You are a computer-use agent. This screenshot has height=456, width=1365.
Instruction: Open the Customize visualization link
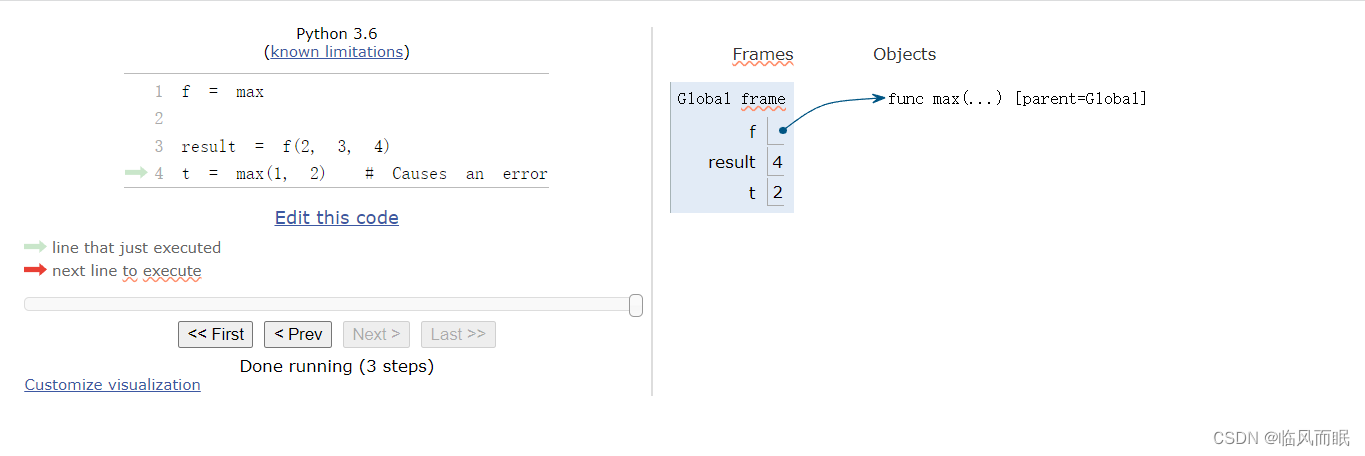point(112,385)
